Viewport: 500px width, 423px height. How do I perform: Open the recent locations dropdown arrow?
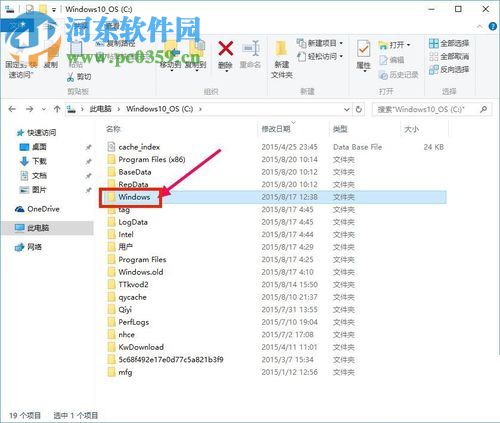[44, 109]
